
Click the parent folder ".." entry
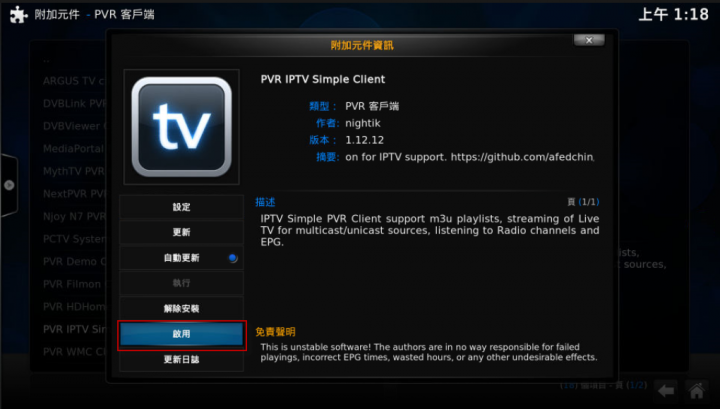46,60
